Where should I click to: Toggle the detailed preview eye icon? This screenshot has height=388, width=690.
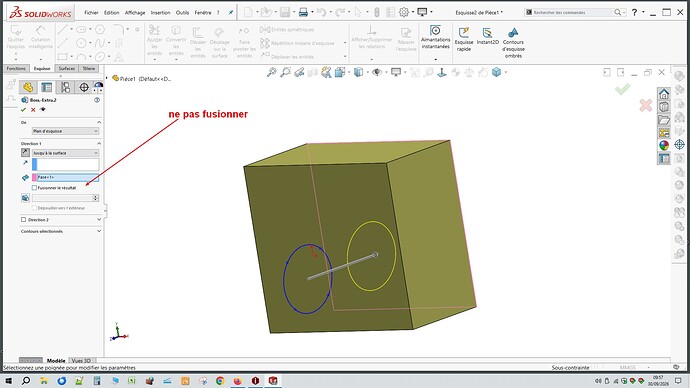43,110
